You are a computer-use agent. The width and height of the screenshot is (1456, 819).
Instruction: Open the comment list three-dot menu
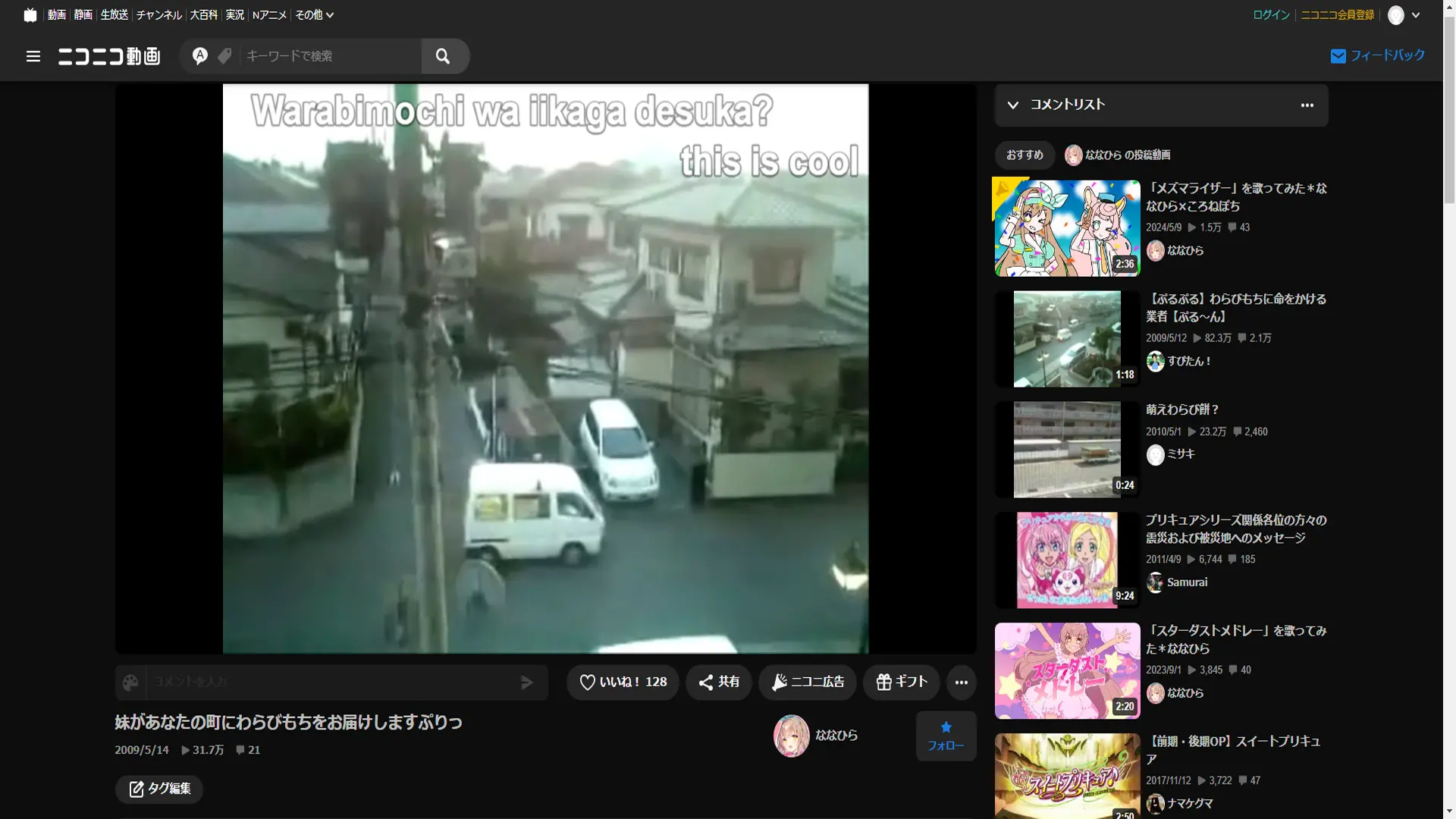(x=1307, y=105)
